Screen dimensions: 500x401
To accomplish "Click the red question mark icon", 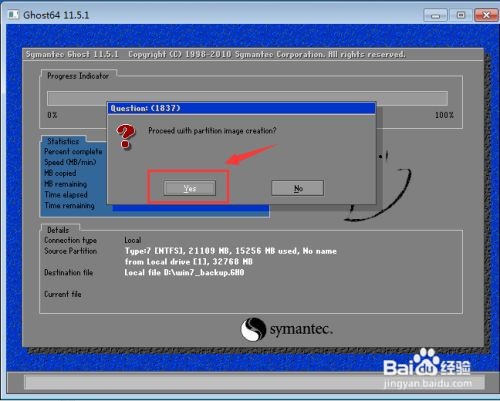I will tap(126, 136).
